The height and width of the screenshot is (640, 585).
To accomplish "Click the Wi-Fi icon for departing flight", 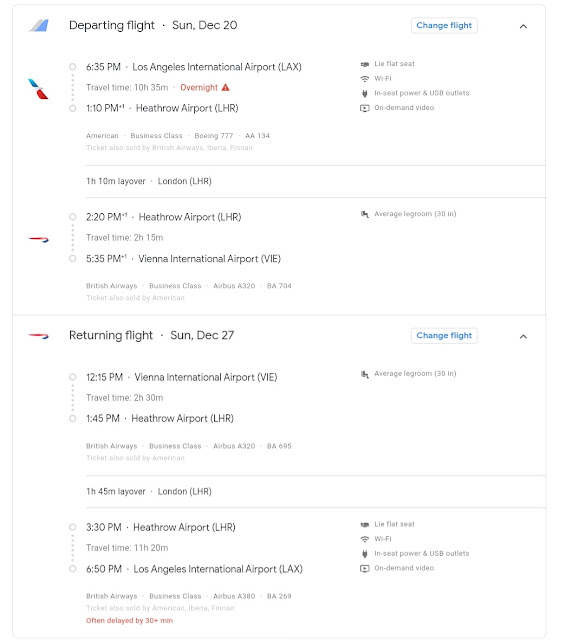I will click(365, 78).
